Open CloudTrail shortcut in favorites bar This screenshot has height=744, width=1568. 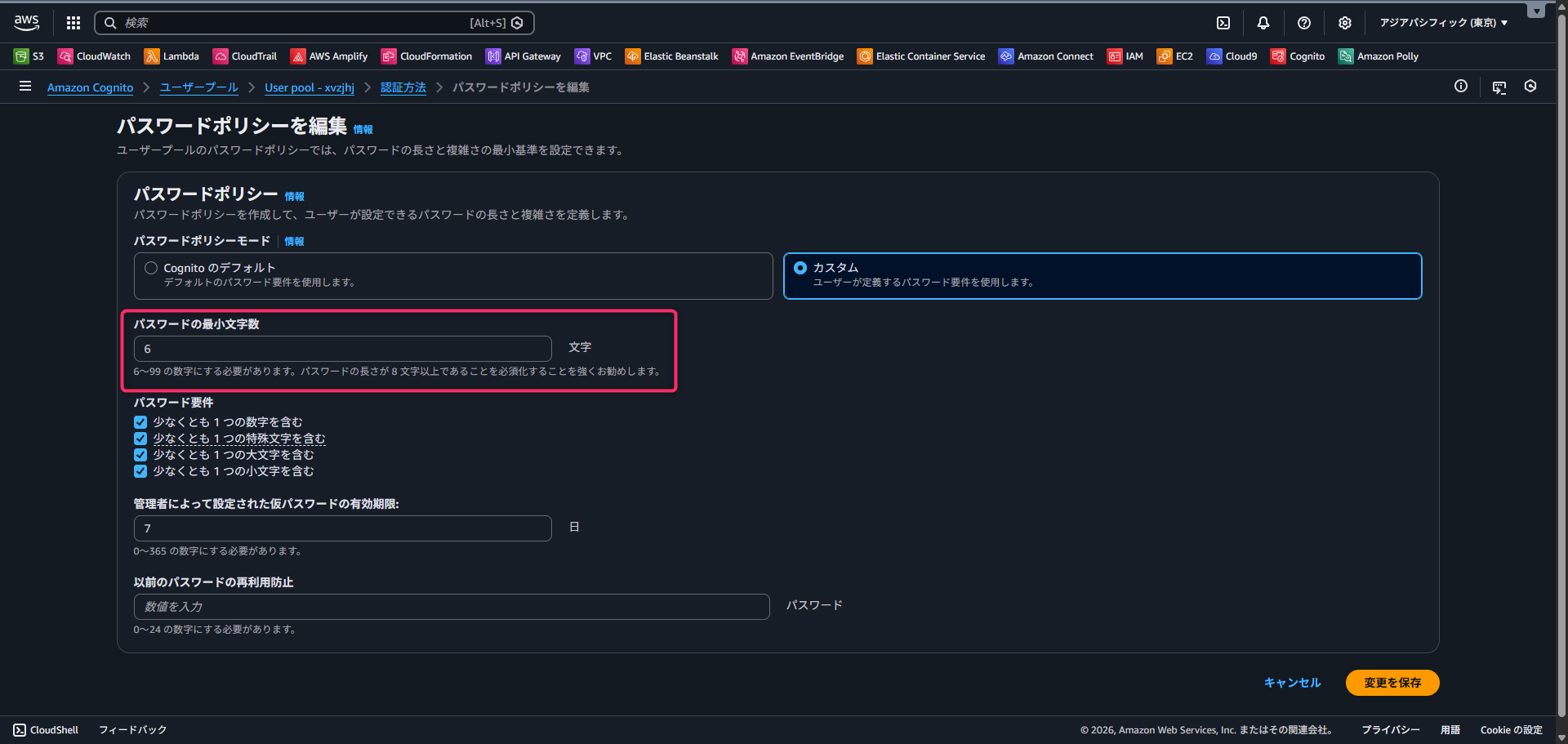[245, 56]
